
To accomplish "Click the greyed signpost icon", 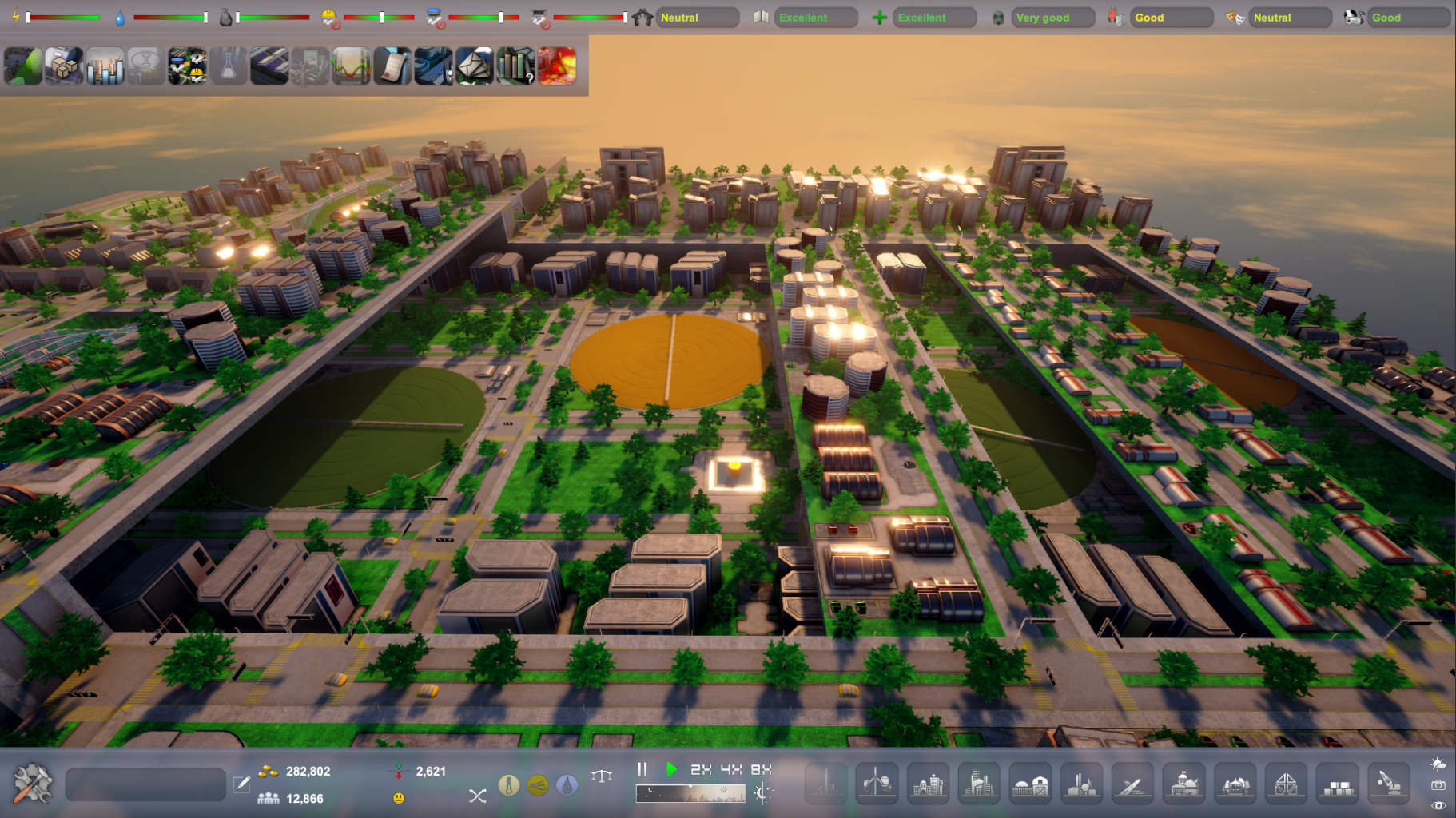I will click(x=310, y=66).
